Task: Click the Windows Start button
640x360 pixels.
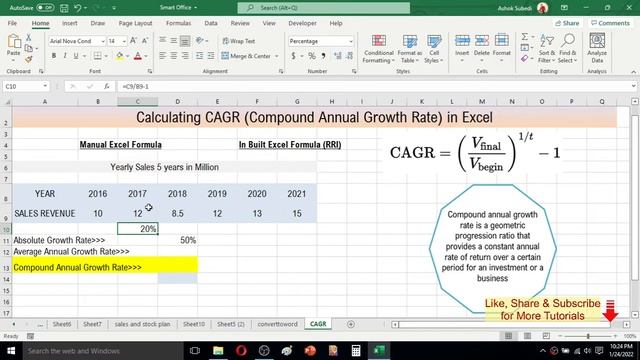Action: [11, 351]
